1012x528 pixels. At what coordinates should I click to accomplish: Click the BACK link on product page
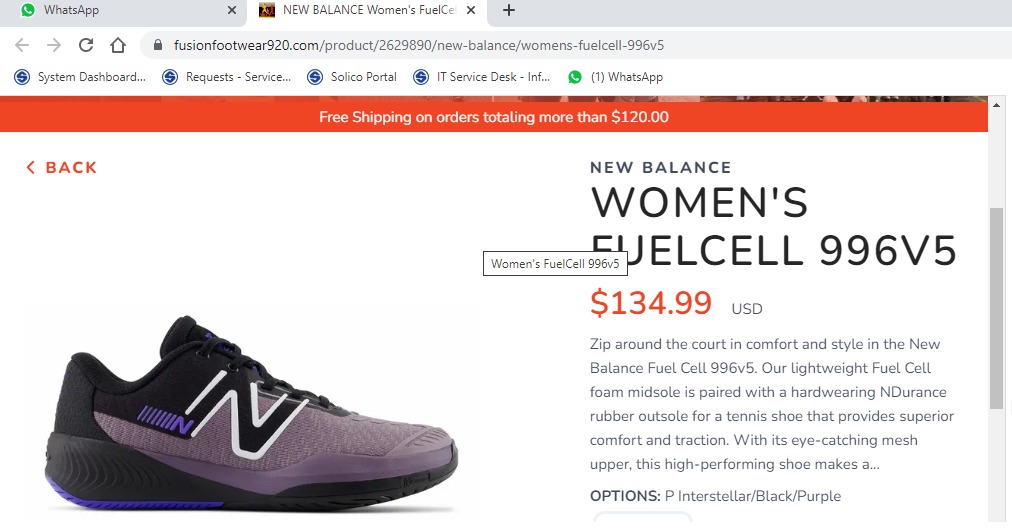click(x=62, y=168)
